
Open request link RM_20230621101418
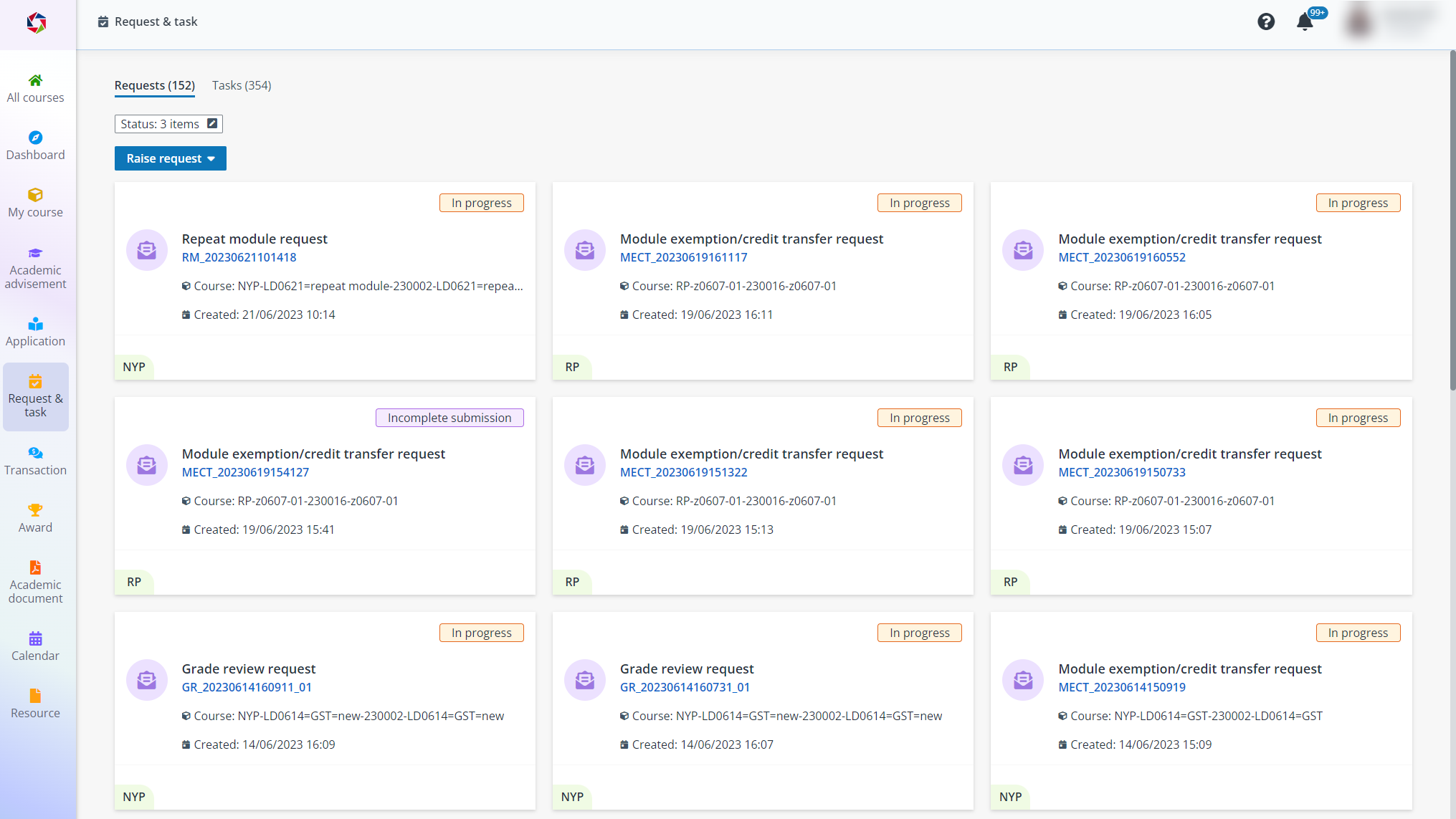239,257
